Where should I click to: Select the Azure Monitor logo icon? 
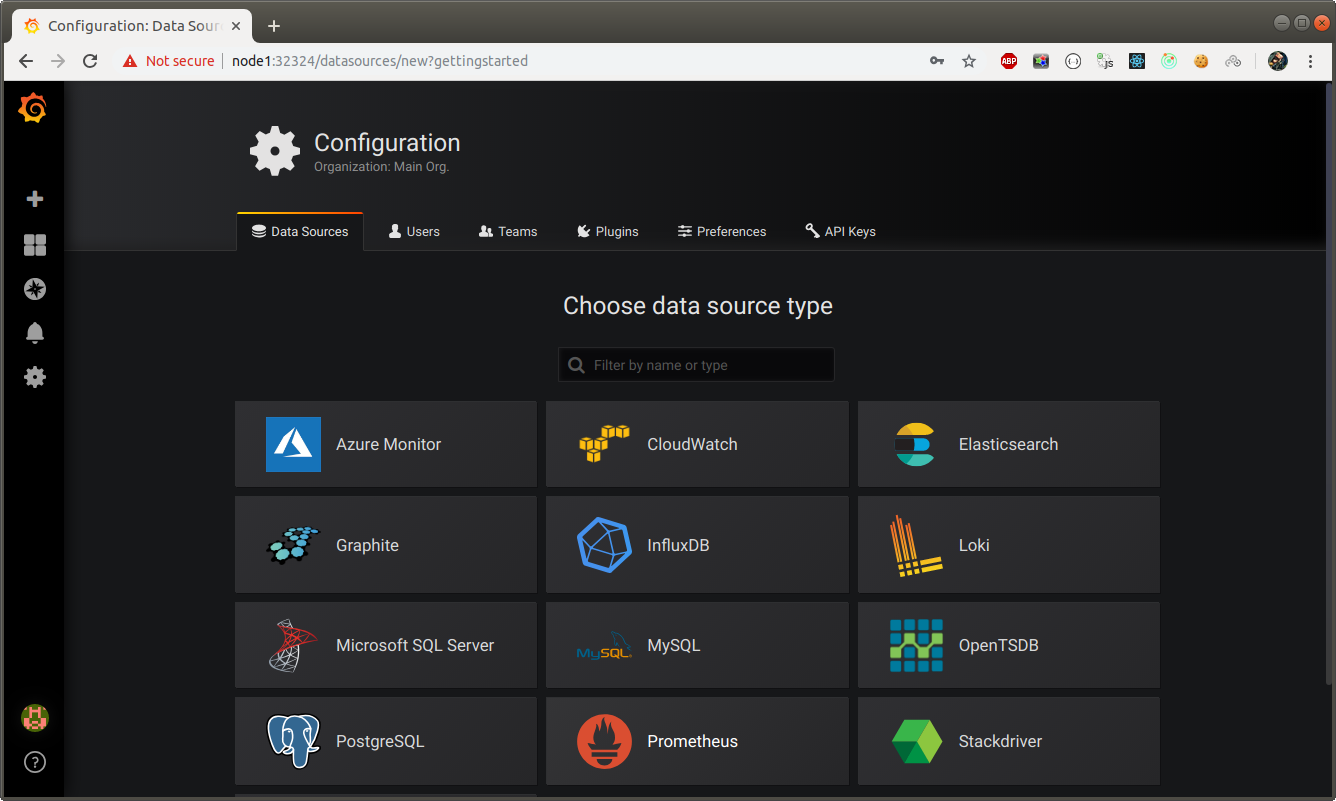[293, 444]
